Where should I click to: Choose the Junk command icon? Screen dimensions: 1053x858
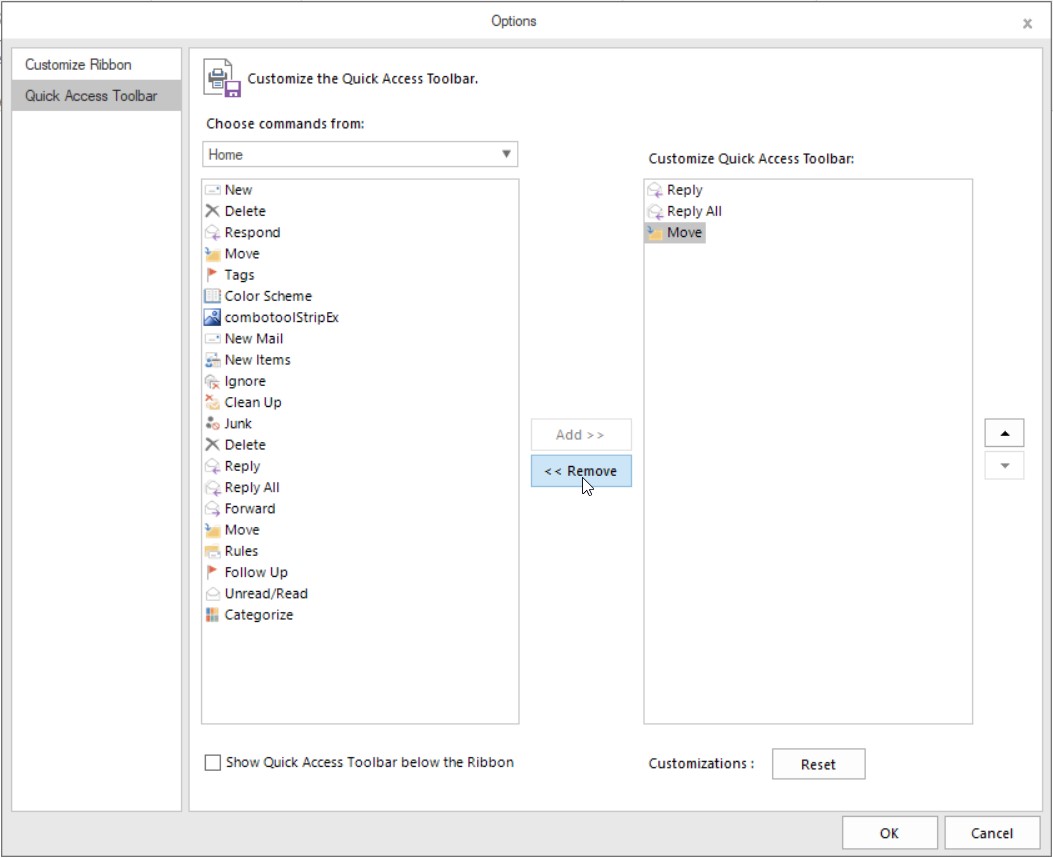pyautogui.click(x=237, y=423)
